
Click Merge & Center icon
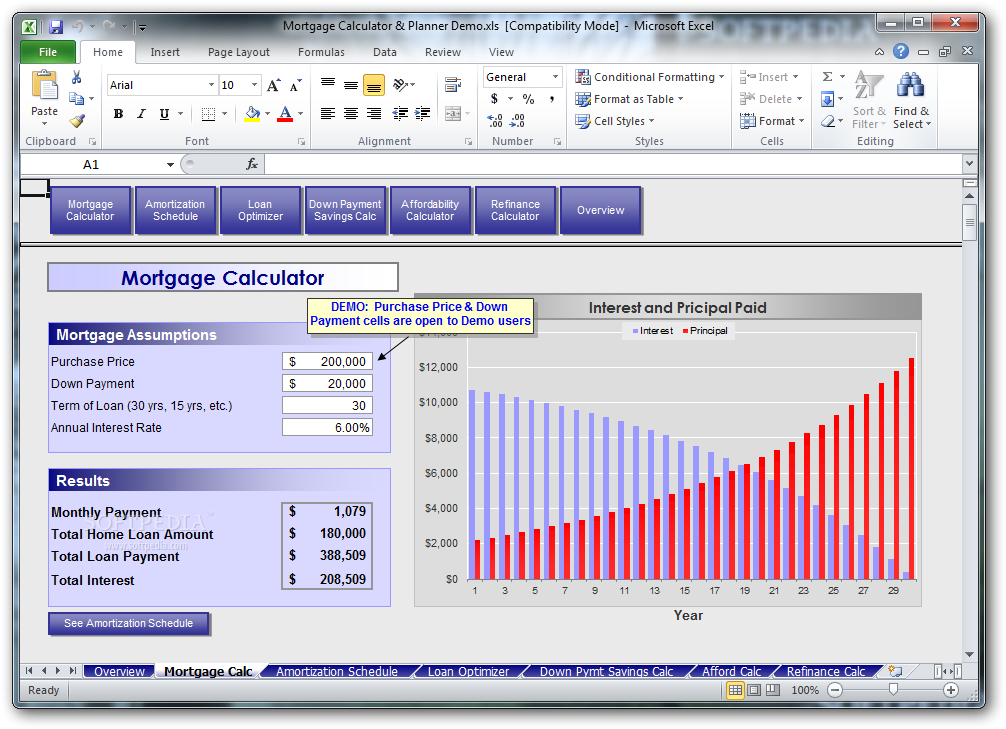[453, 114]
